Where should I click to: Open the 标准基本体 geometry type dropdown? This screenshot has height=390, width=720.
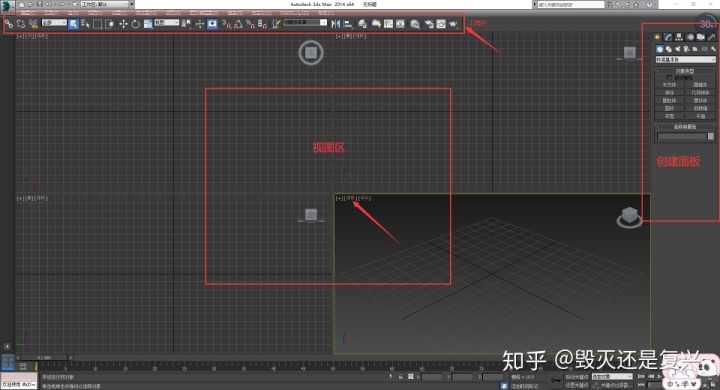(x=685, y=60)
